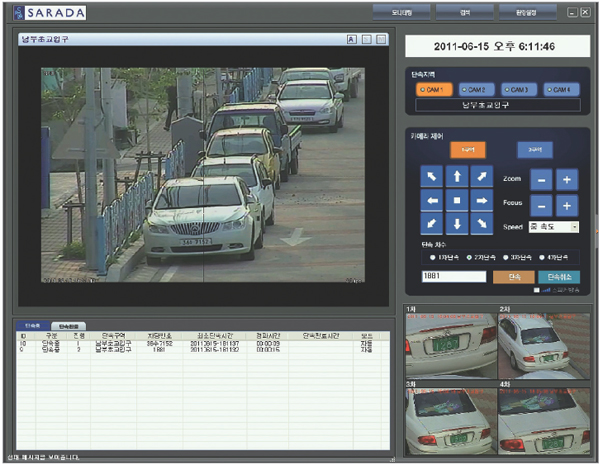Zoom in with the Zoom plus button
The height and width of the screenshot is (466, 600).
567,179
